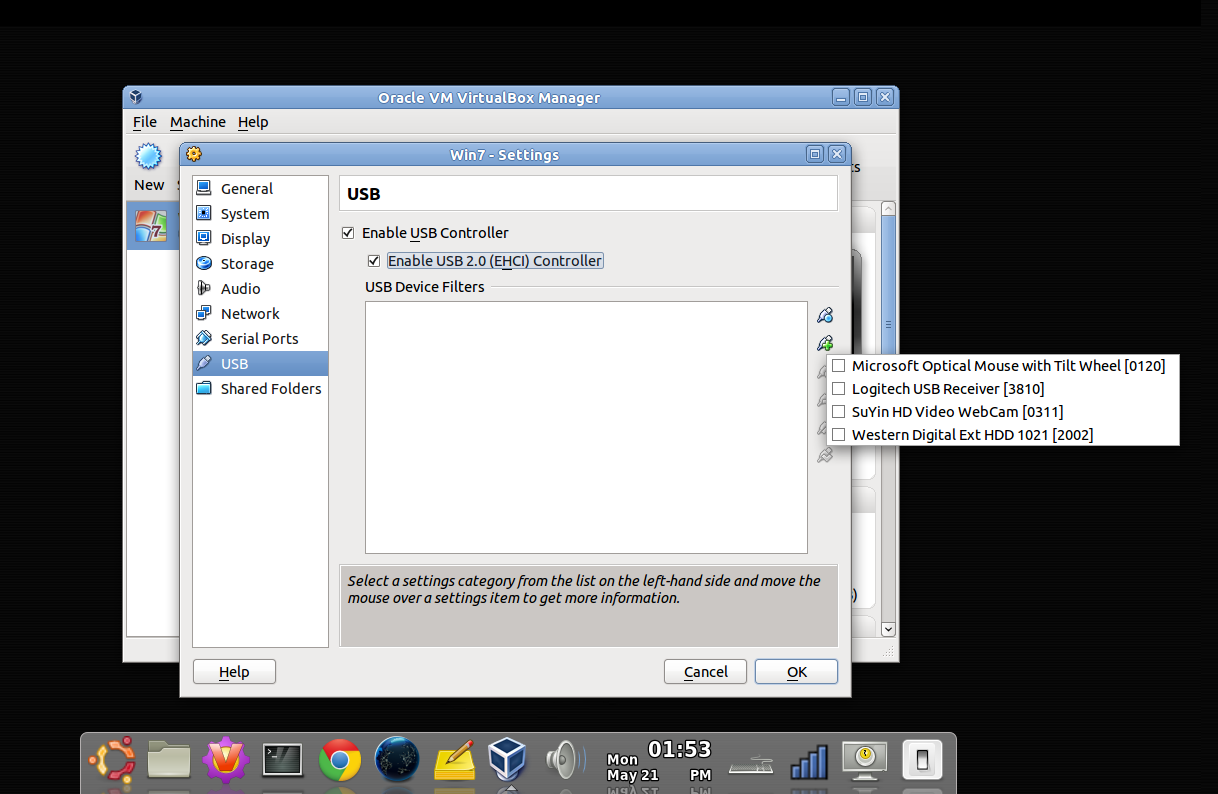Select Audio settings category

[x=260, y=289]
